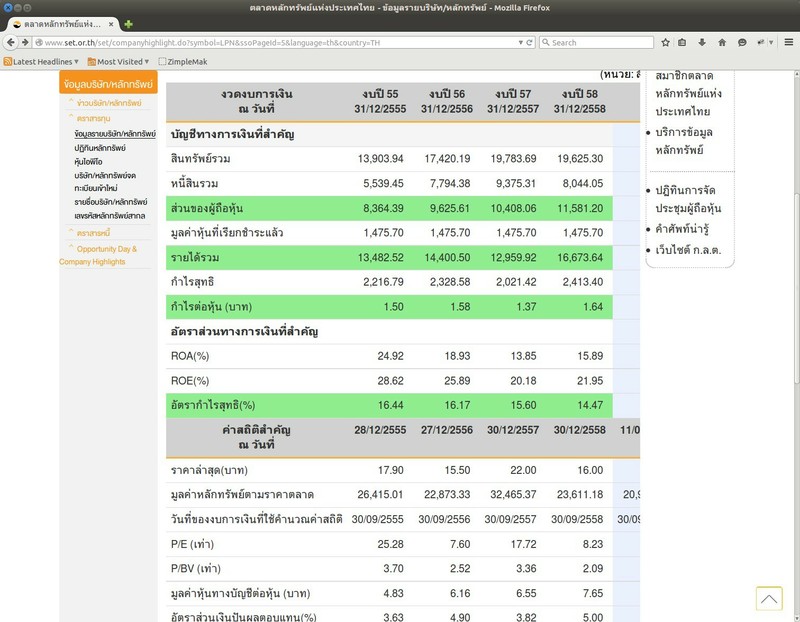Open the บริษัท/หลักทรัพย์จดทะเบียนเข้าใหม่ sidebar link
Viewport: 800px width, 622px height.
105,182
